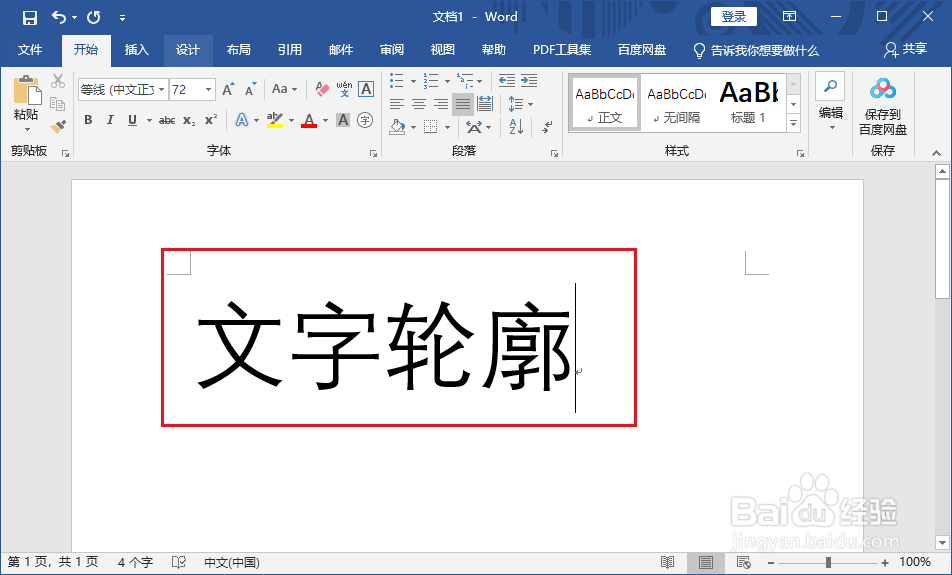
Task: Decrease font size with the small A
Action: (250, 90)
